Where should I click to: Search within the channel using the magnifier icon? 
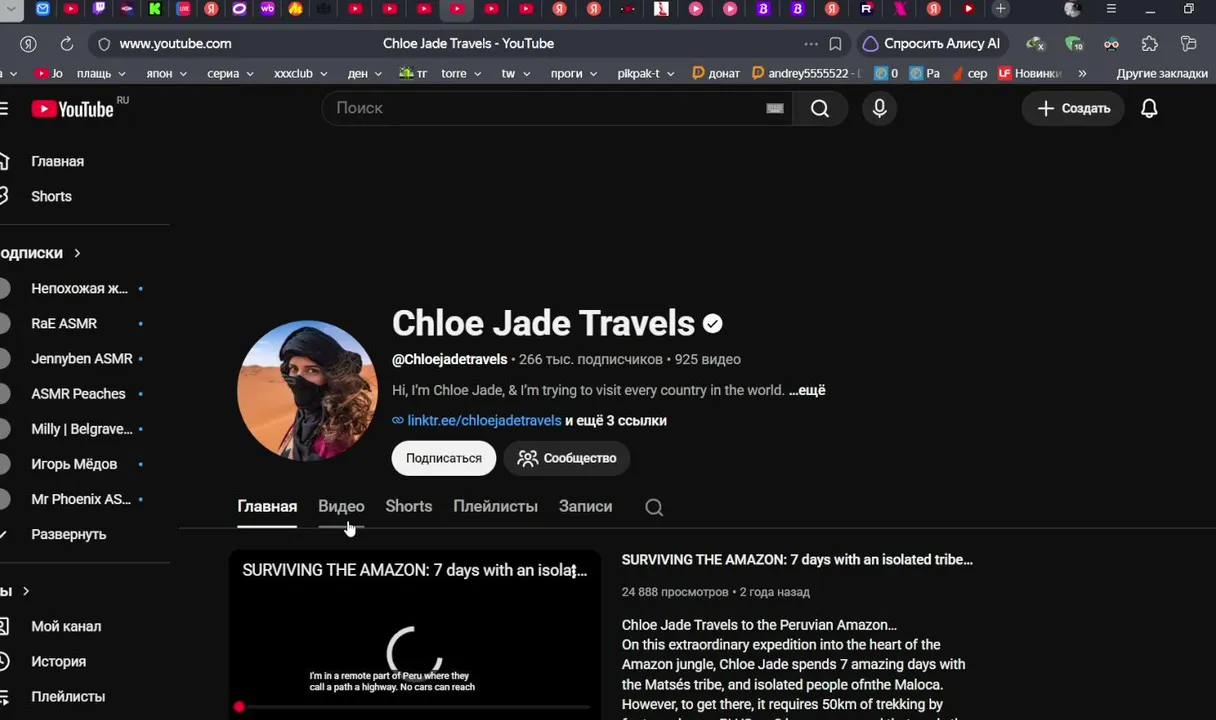pyautogui.click(x=654, y=507)
